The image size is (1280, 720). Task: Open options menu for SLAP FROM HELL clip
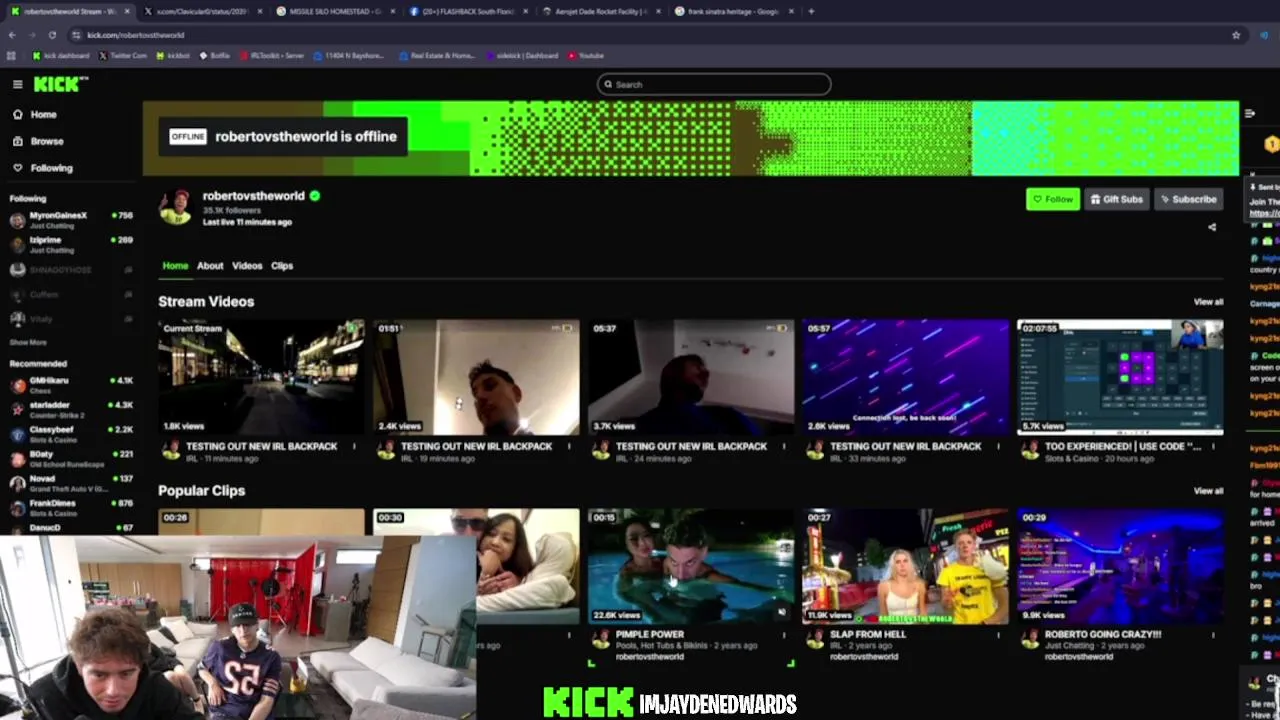998,635
